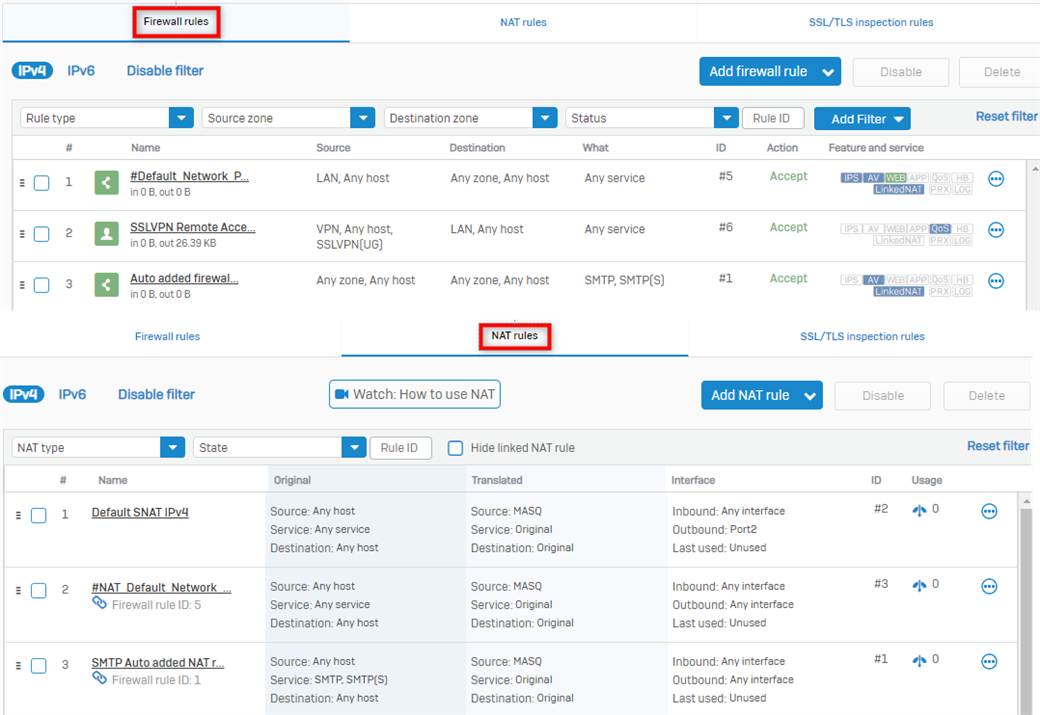Click link icon beside Firewall rule ID: 1
Screen dimensions: 1040x715
[99, 678]
